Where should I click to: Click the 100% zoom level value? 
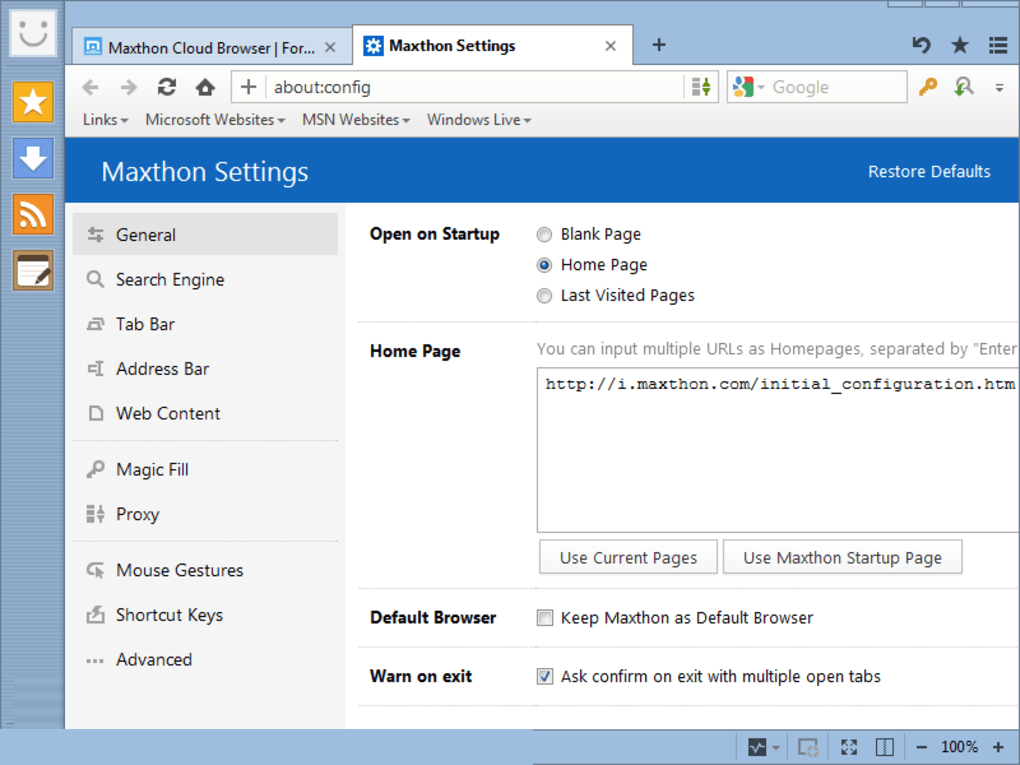pos(959,747)
